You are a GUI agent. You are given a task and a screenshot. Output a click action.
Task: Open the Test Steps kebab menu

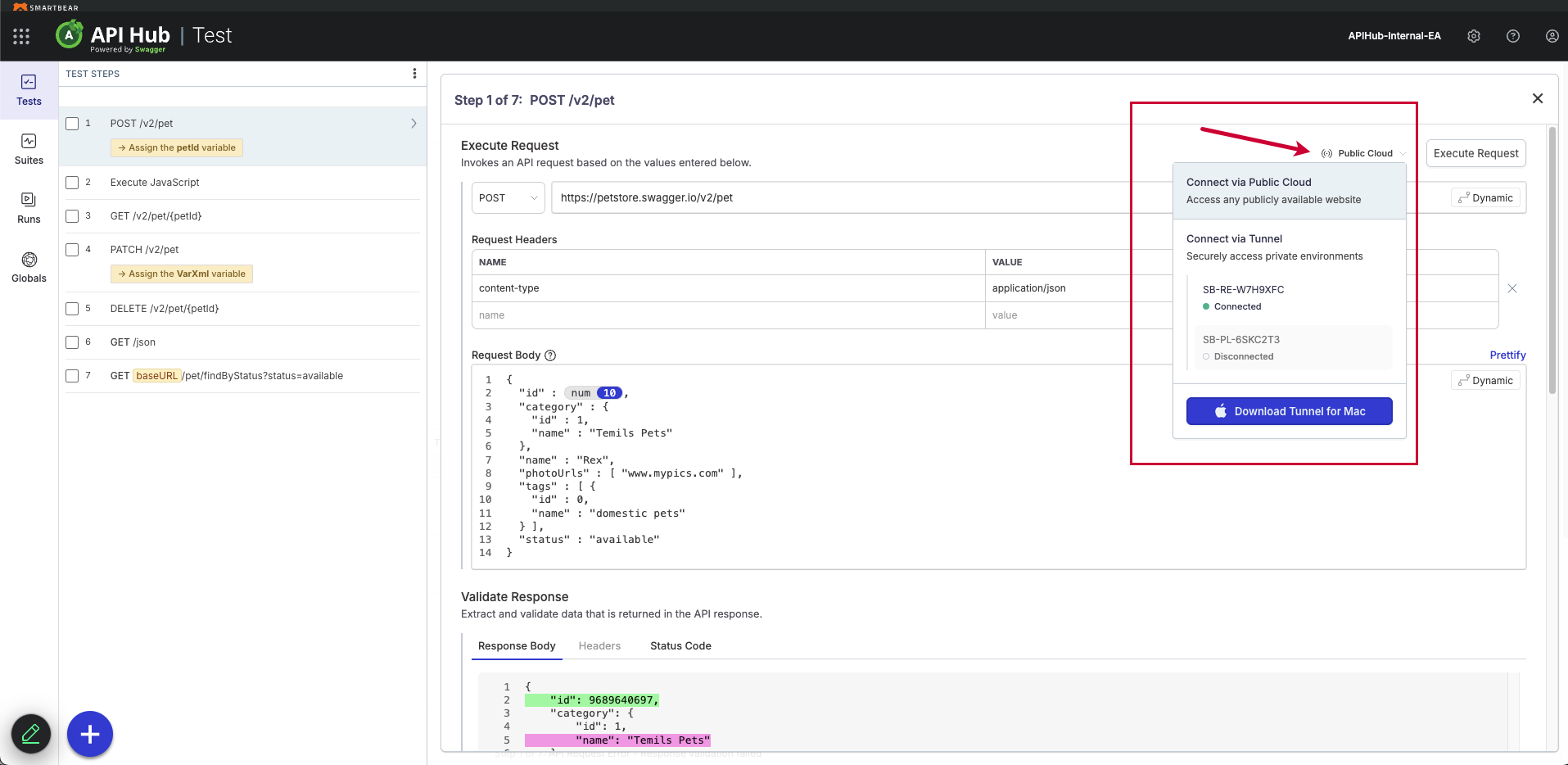pos(414,74)
